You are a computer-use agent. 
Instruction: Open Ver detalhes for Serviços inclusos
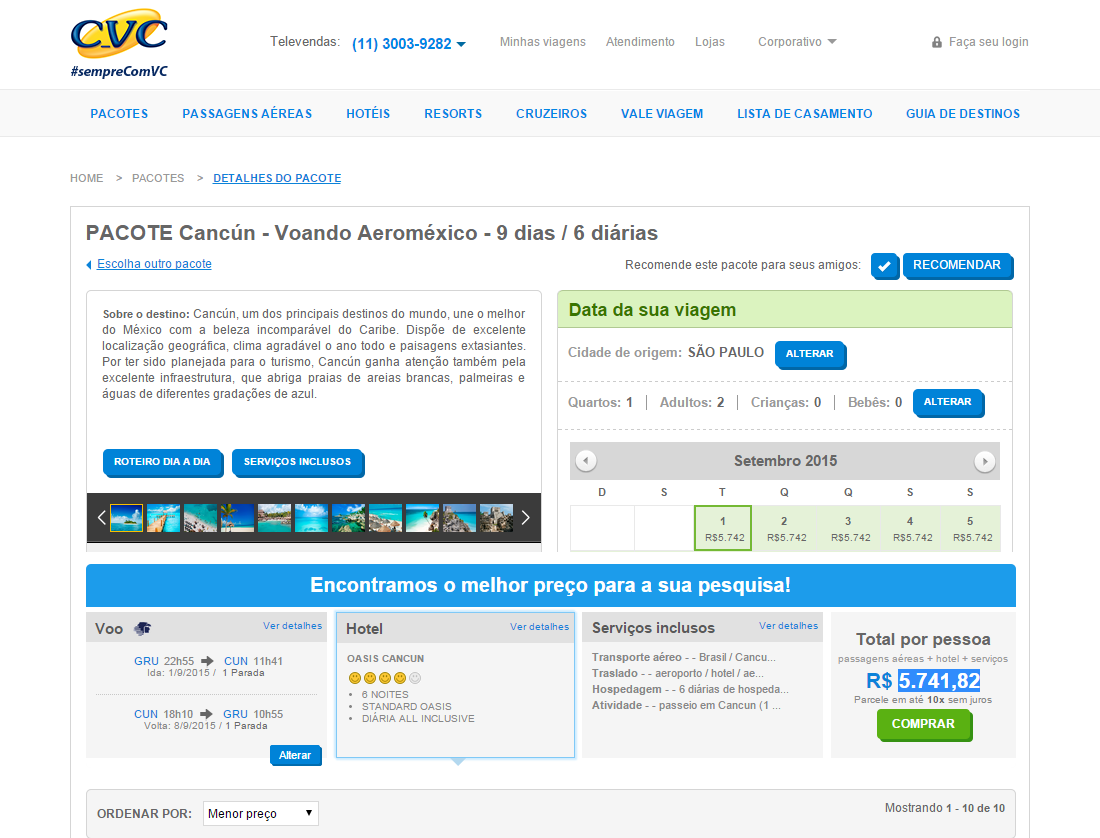pos(789,626)
